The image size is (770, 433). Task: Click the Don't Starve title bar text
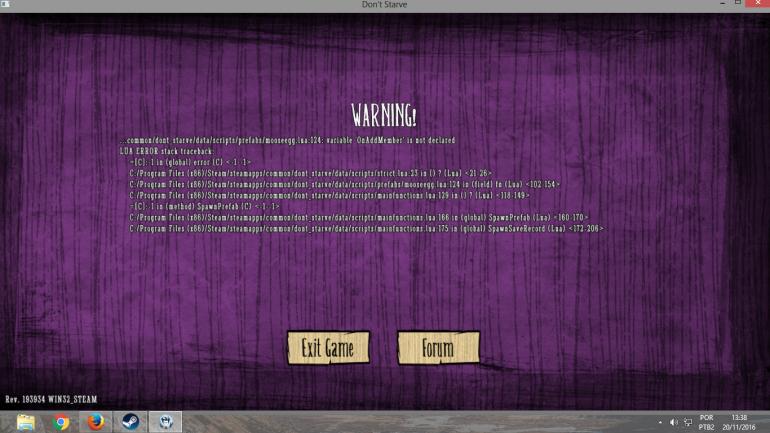pos(385,4)
